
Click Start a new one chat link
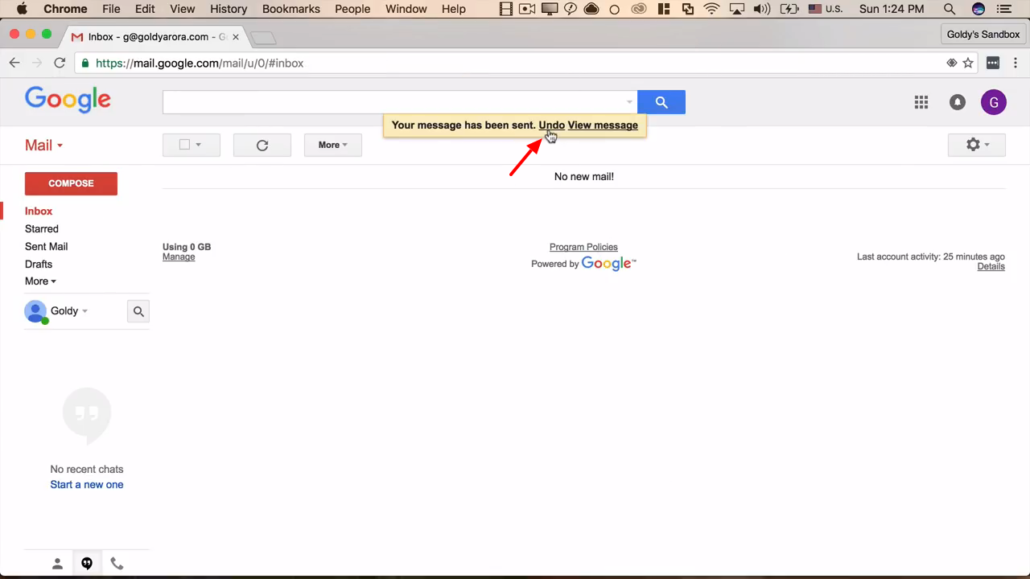coord(87,484)
